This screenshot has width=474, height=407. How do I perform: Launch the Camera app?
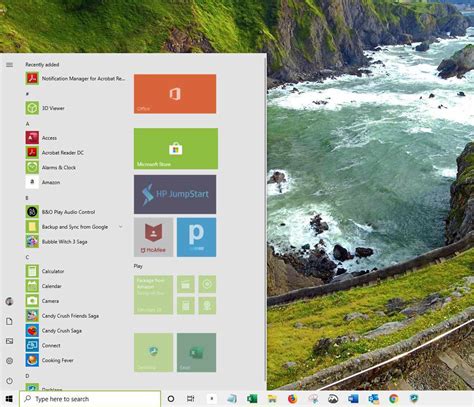[x=42, y=301]
